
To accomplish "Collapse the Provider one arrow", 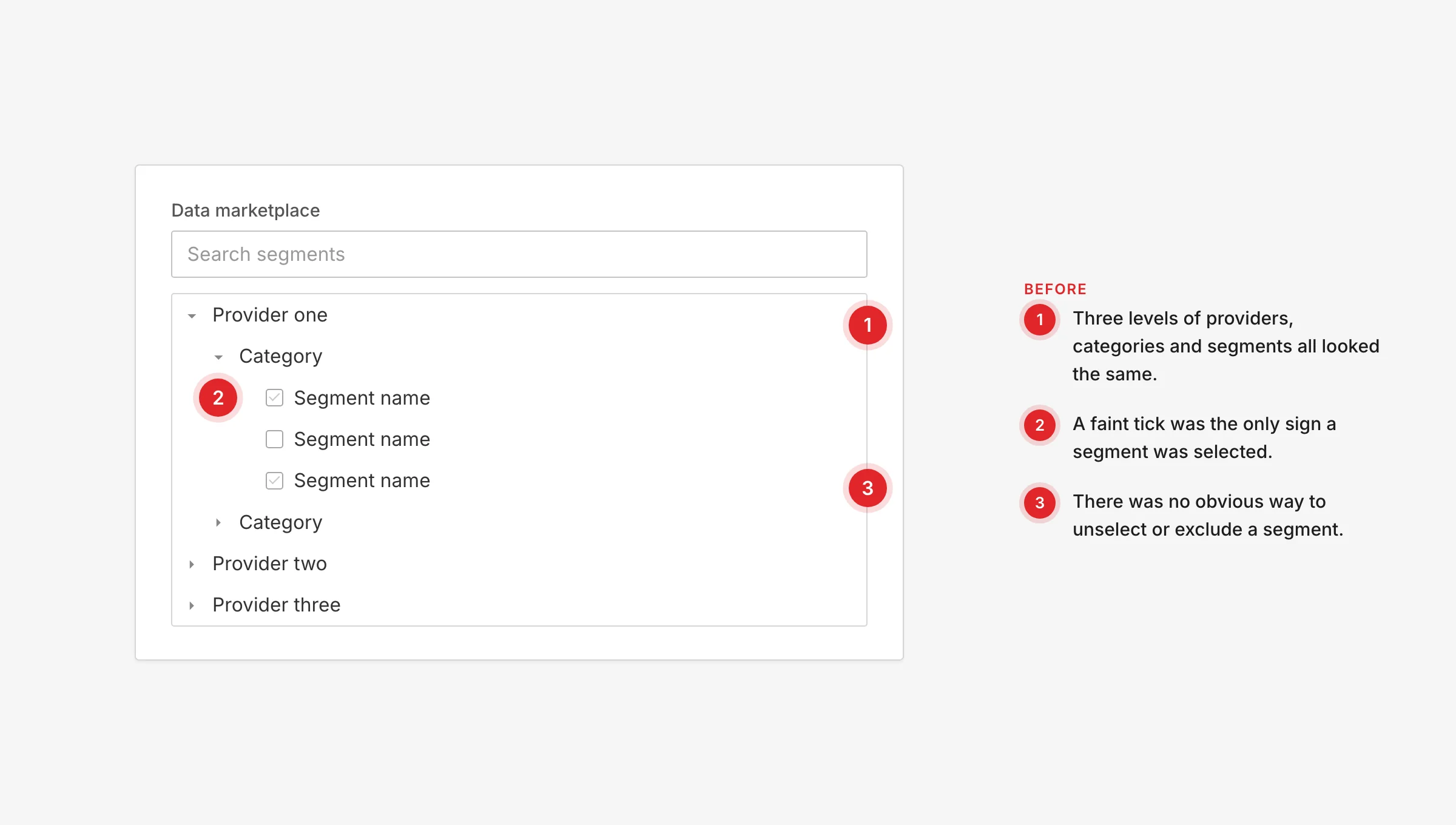I will 192,316.
